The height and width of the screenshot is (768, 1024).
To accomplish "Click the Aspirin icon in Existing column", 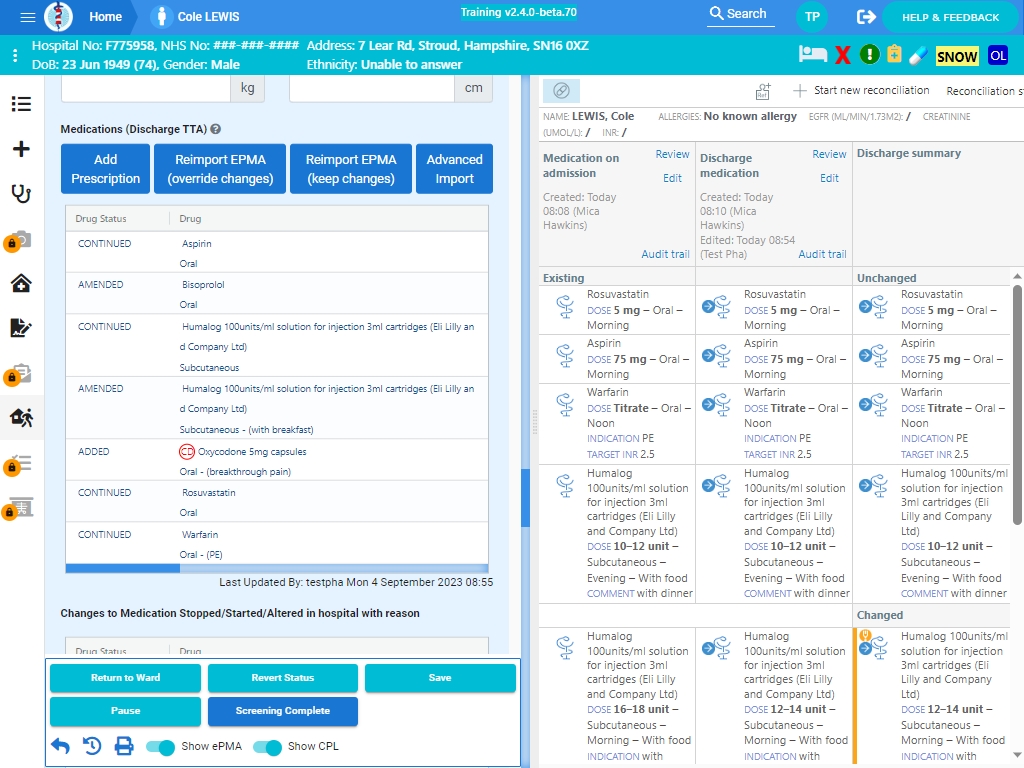I will [565, 356].
